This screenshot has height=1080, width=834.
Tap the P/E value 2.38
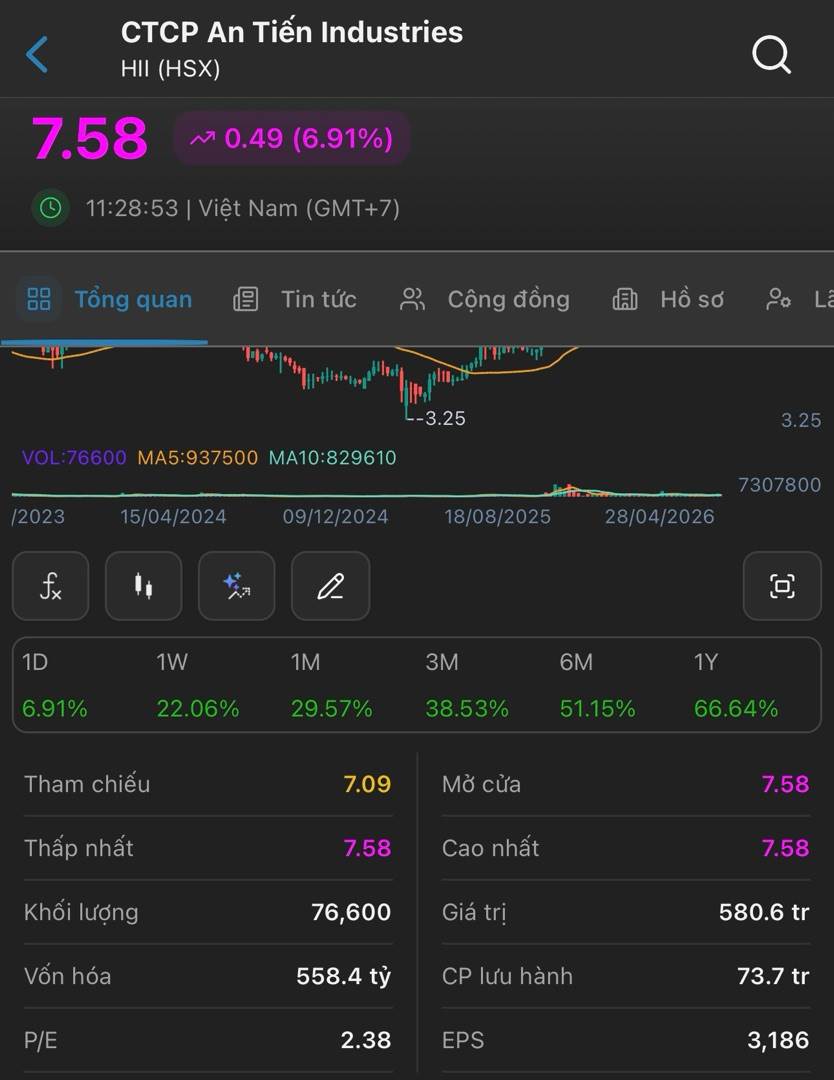pos(366,1040)
